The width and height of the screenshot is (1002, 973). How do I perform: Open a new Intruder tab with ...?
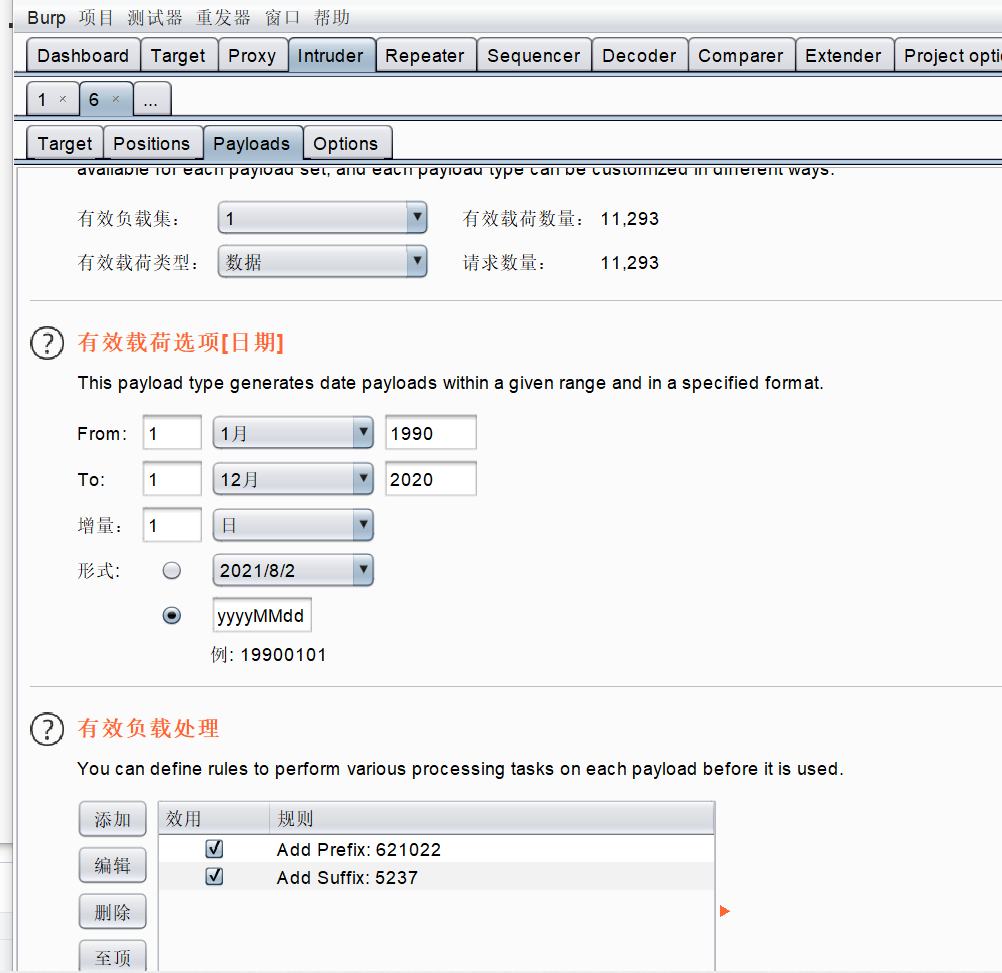coord(151,100)
